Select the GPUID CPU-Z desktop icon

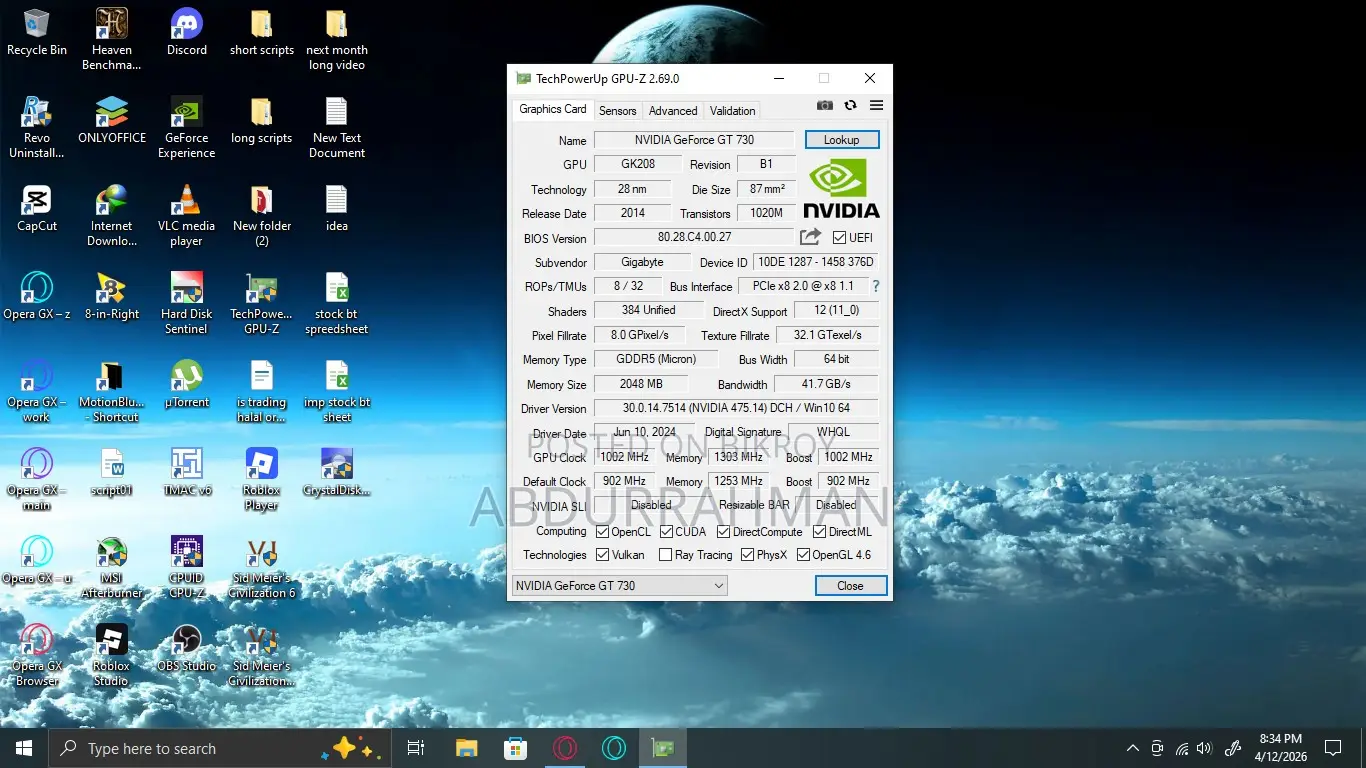click(187, 566)
